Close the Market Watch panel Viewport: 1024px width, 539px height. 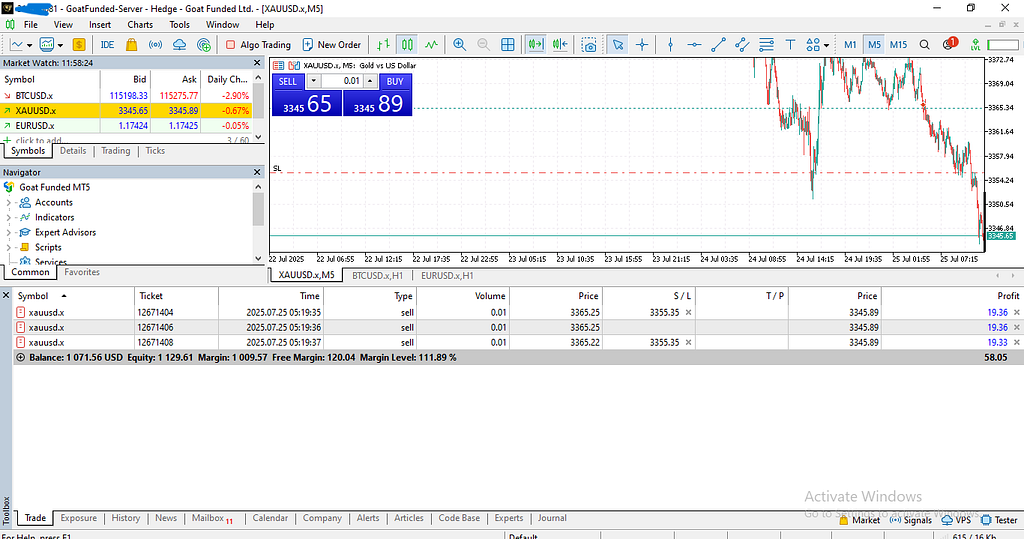click(257, 63)
